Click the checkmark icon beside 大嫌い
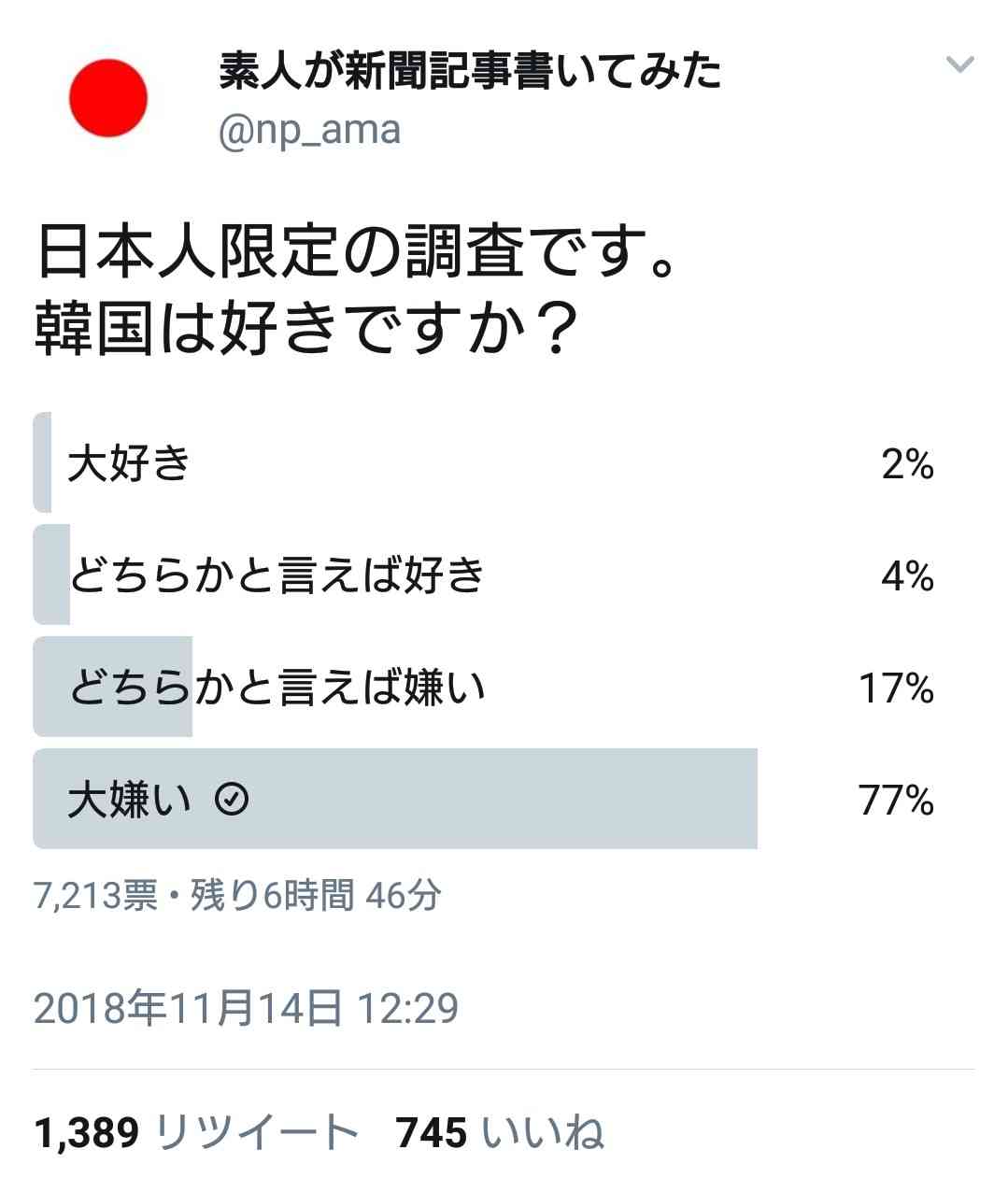 232,800
